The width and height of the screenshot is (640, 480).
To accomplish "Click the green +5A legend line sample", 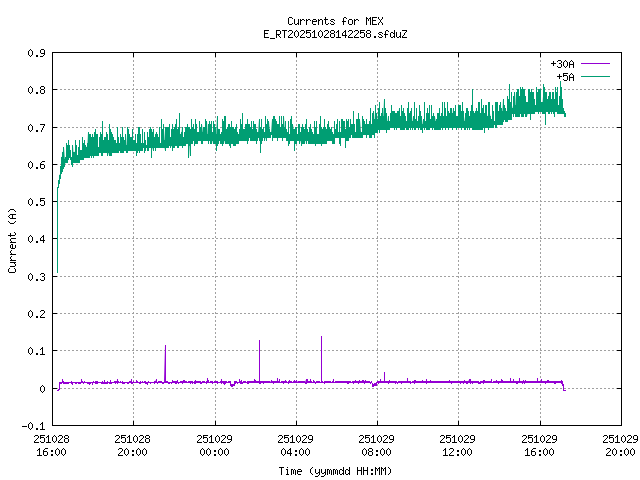I will pos(594,75).
